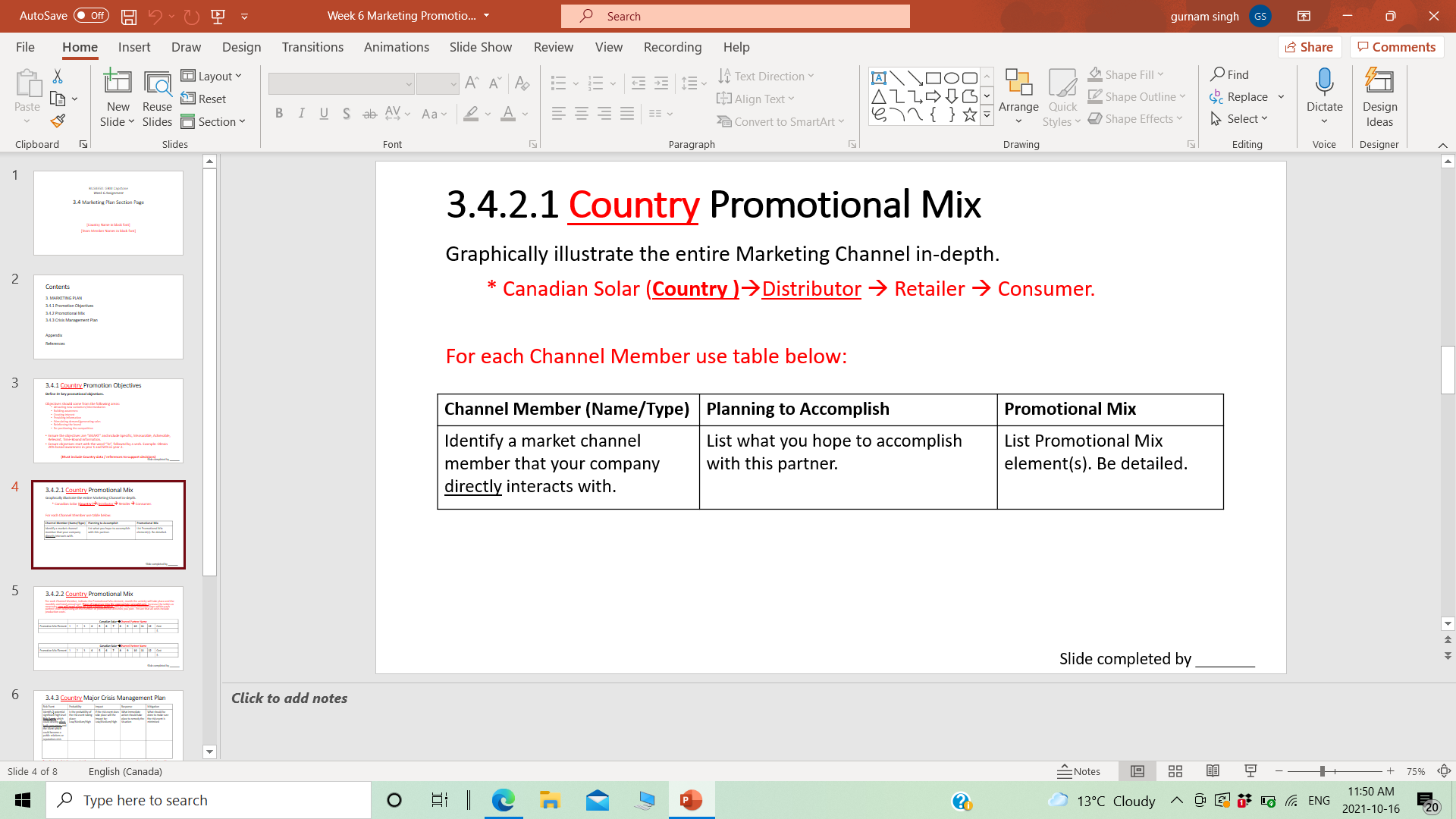Center align the paragraph text
This screenshot has width=1456, height=819.
pyautogui.click(x=582, y=114)
